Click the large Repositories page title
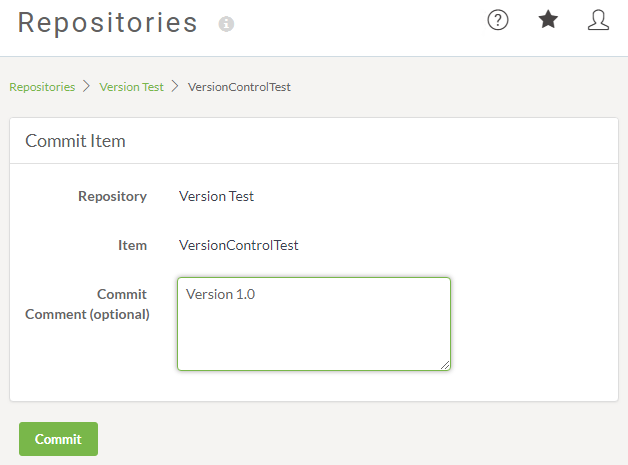 click(108, 23)
